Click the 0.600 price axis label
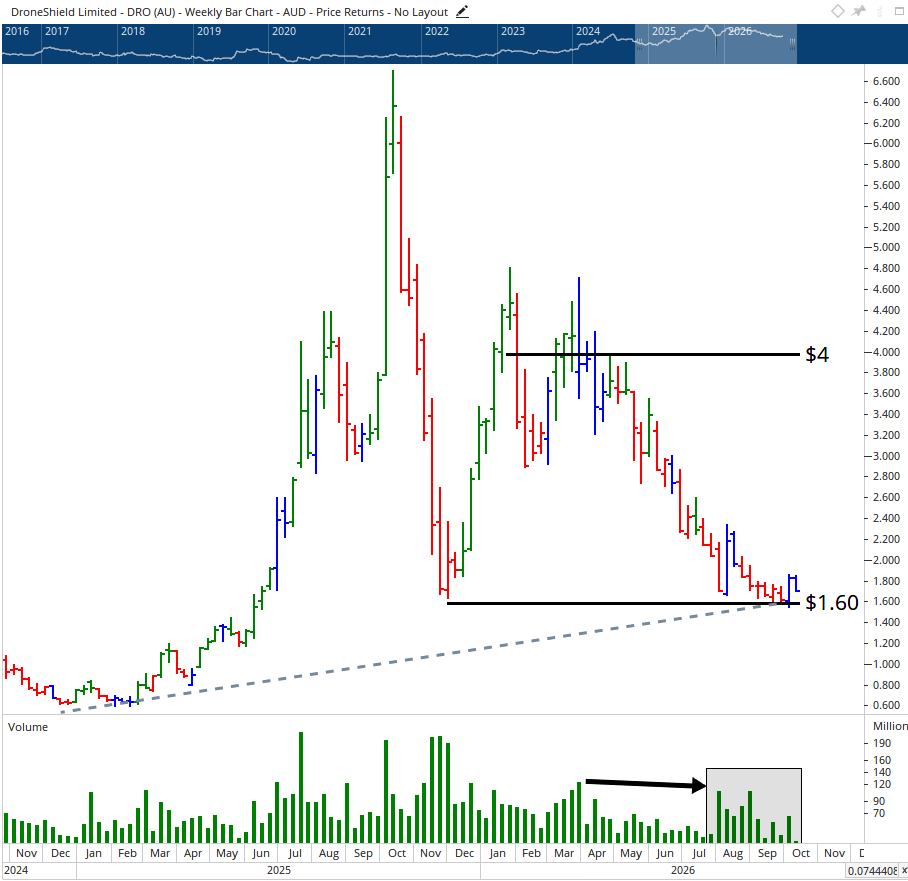Viewport: 908px width, 881px height. point(886,705)
